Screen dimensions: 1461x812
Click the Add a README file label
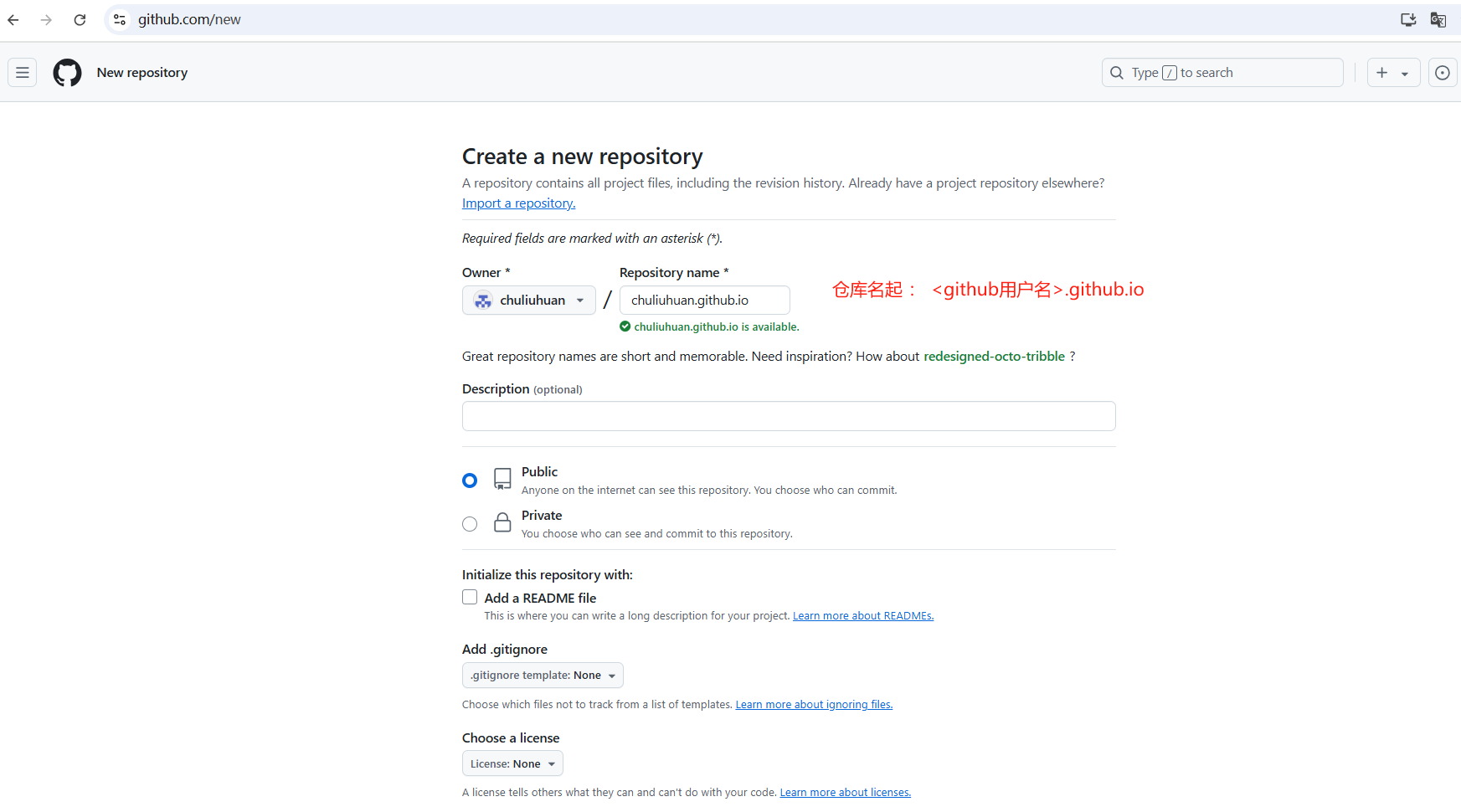(x=540, y=598)
